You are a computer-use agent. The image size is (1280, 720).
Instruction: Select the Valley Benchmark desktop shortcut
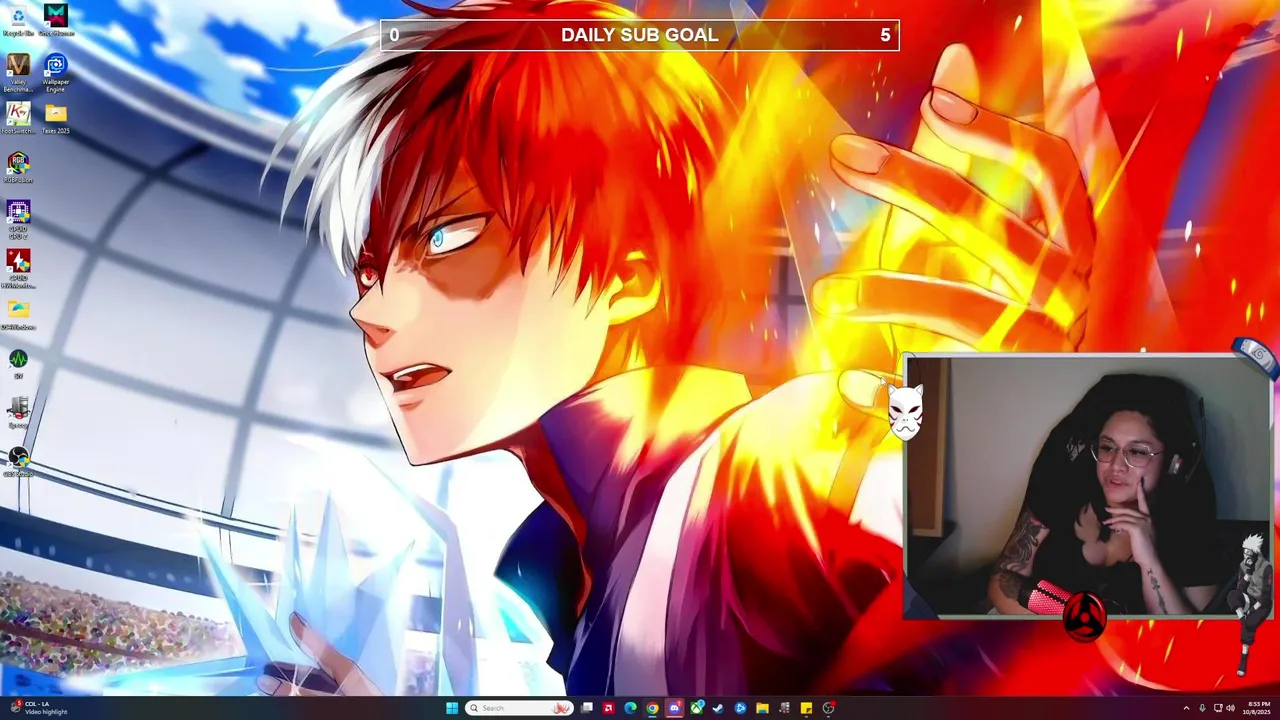18,72
